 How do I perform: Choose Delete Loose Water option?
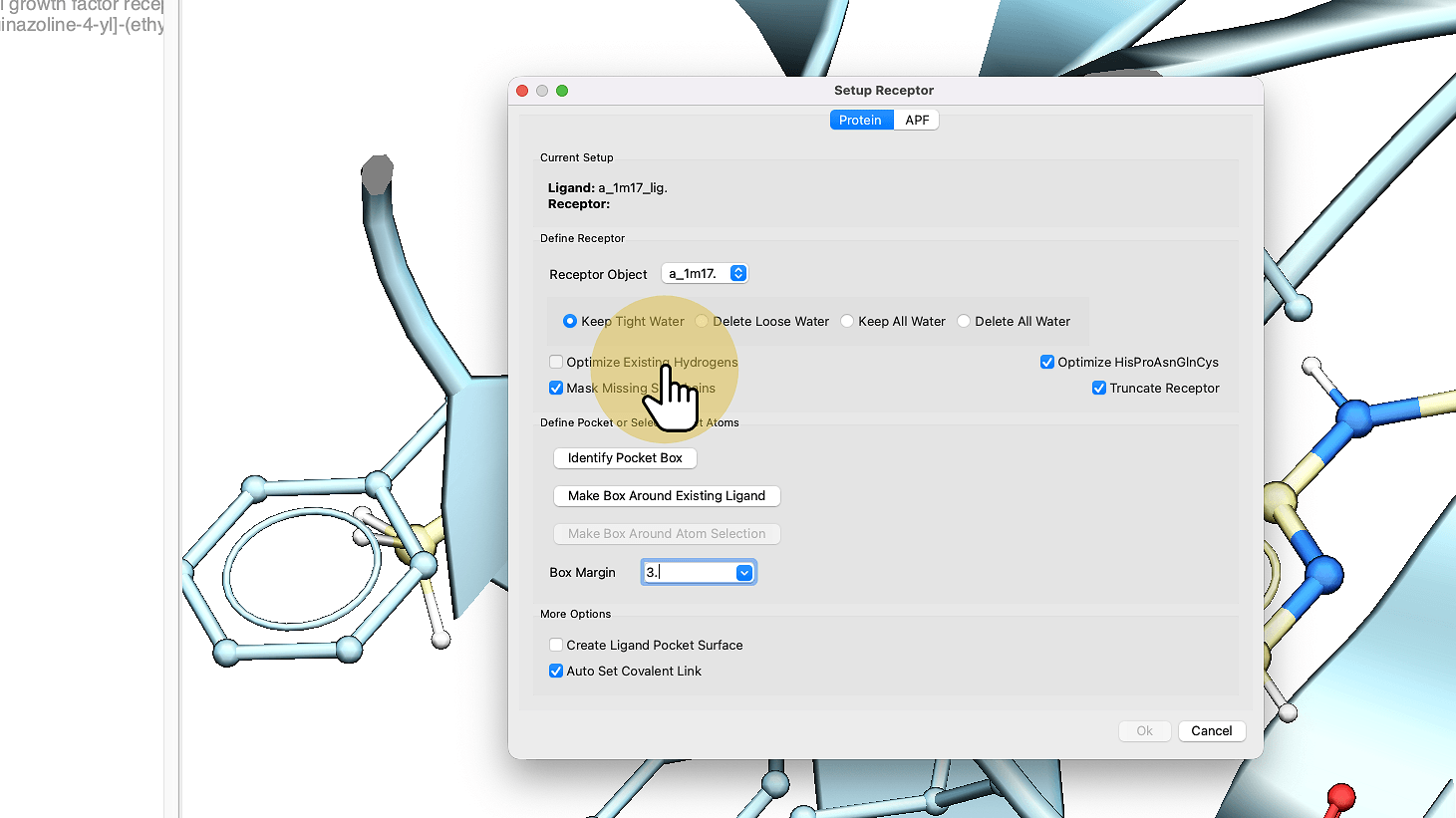tap(703, 321)
